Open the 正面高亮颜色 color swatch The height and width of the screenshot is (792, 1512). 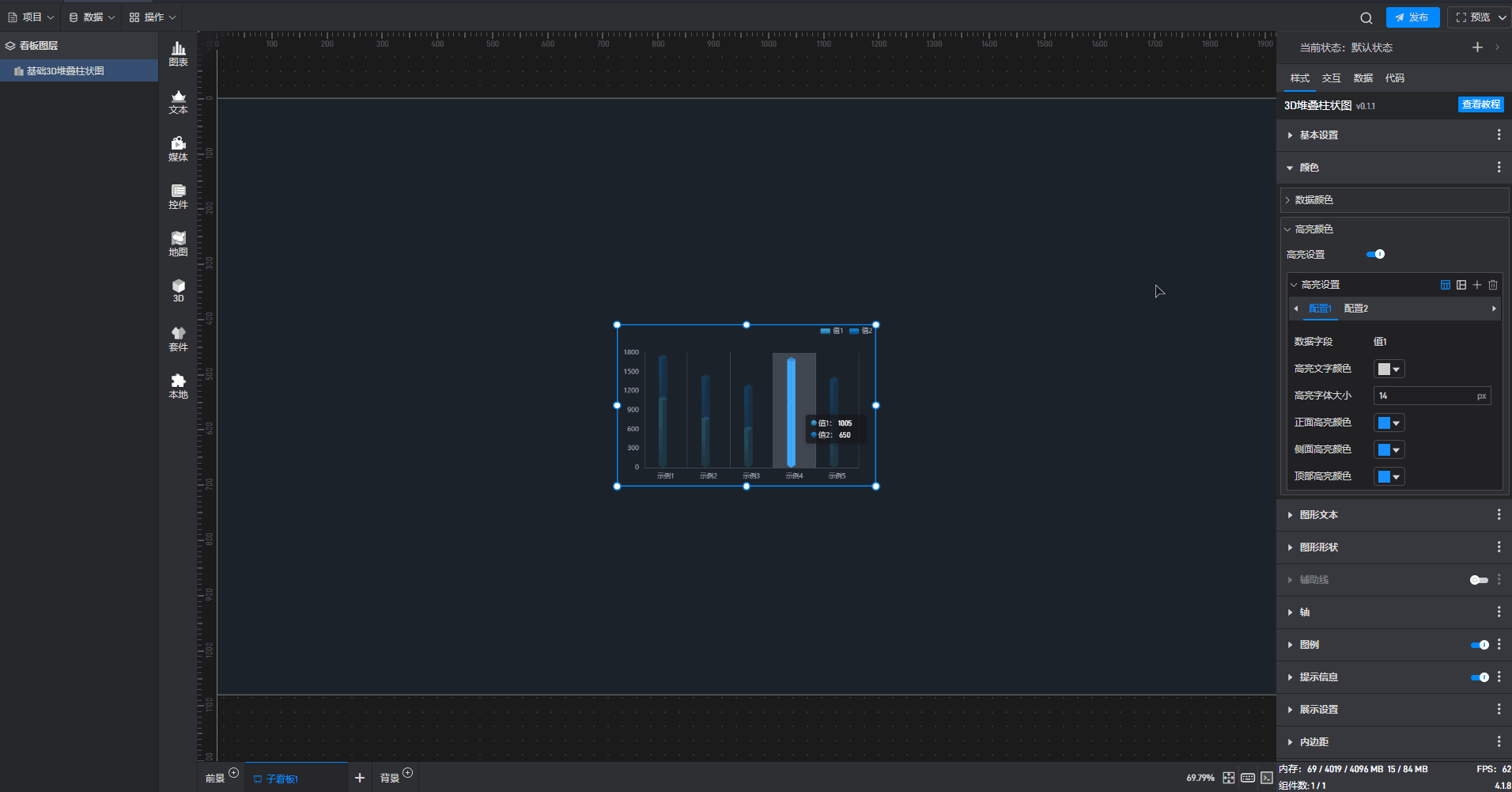[x=1388, y=423]
